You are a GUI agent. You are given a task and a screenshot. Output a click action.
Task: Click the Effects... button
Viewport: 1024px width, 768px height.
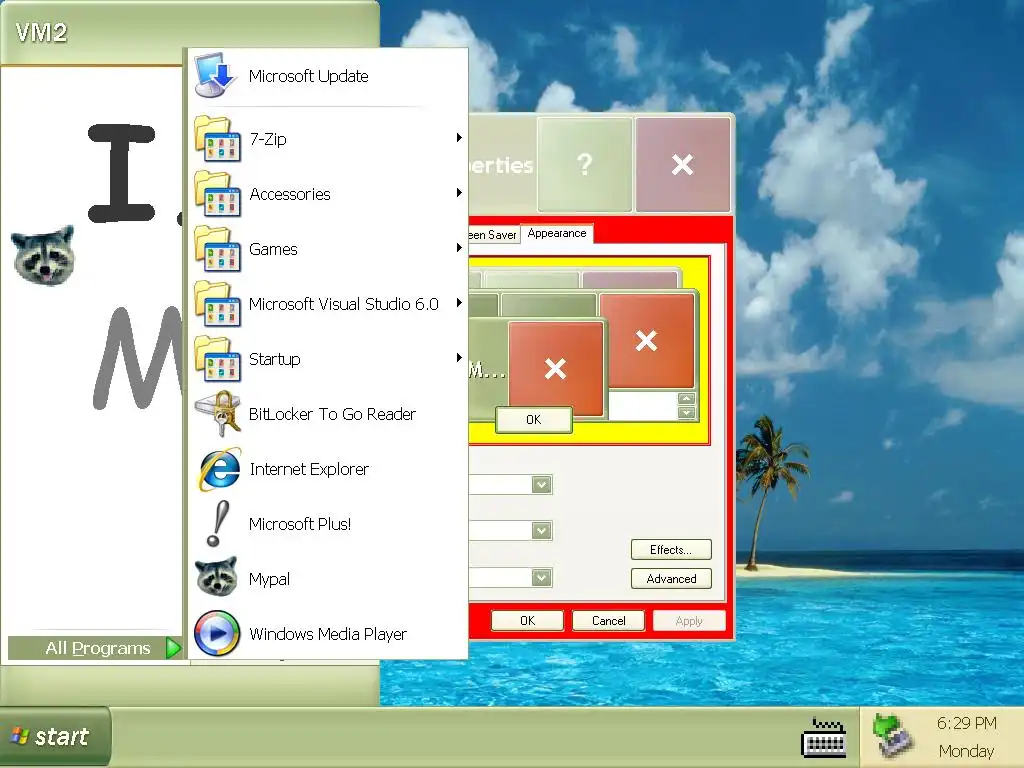671,550
